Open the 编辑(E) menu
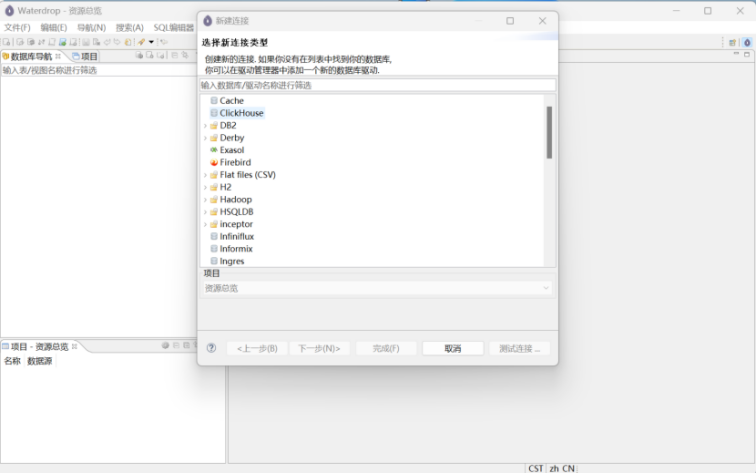 54,27
